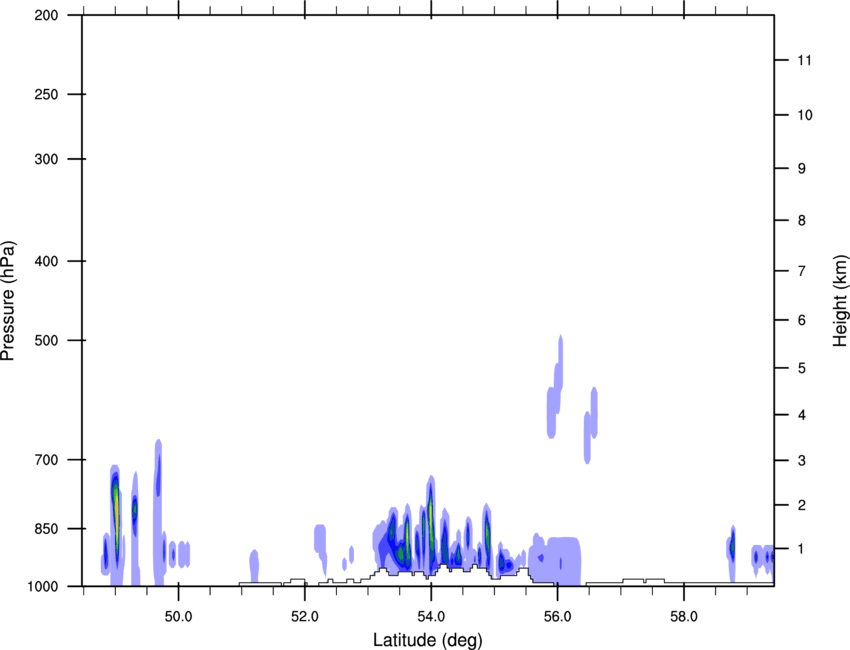This screenshot has width=850, height=650.
Task: Select the 400 pressure tick label
Action: (46, 261)
